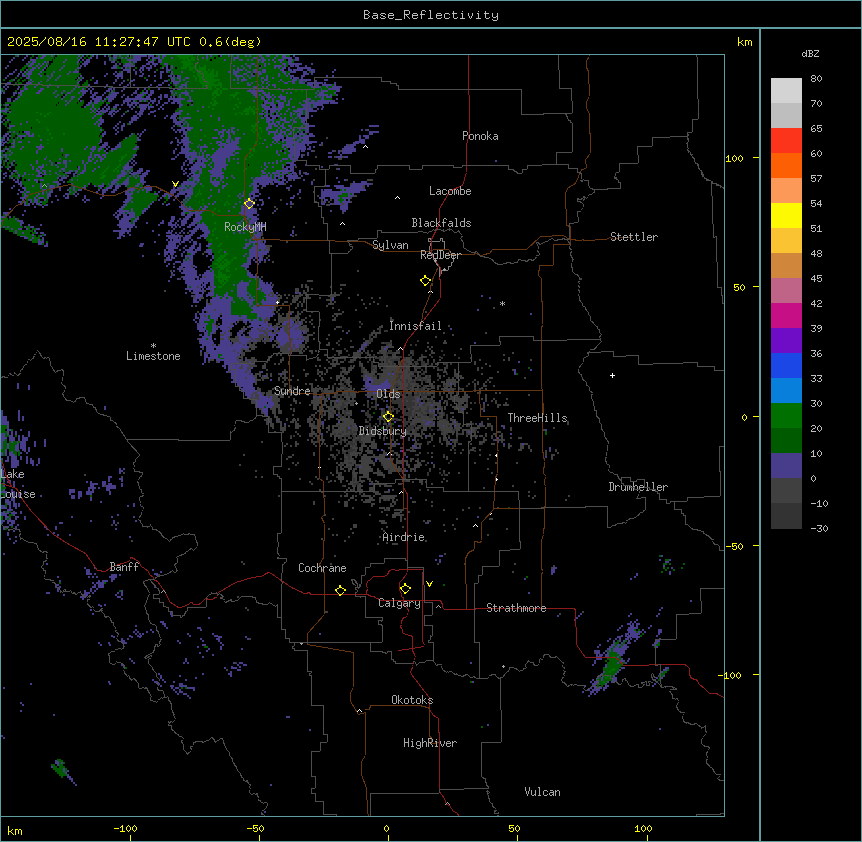Click the dBZ legend heading
Image resolution: width=862 pixels, height=842 pixels.
pos(810,53)
